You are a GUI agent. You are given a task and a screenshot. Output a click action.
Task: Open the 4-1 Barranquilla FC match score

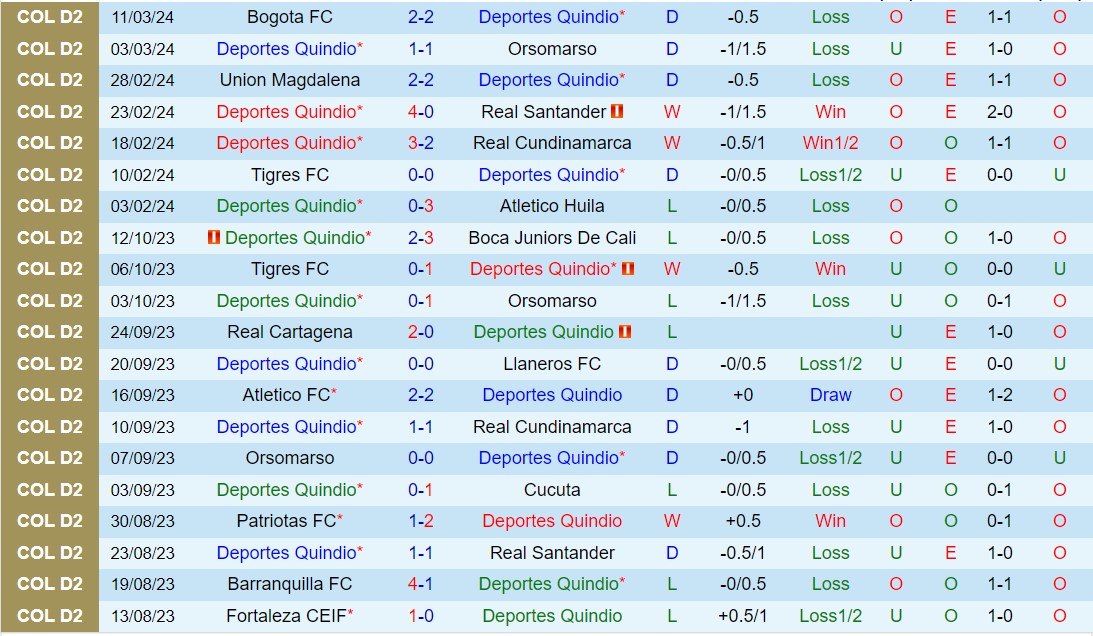click(x=421, y=584)
